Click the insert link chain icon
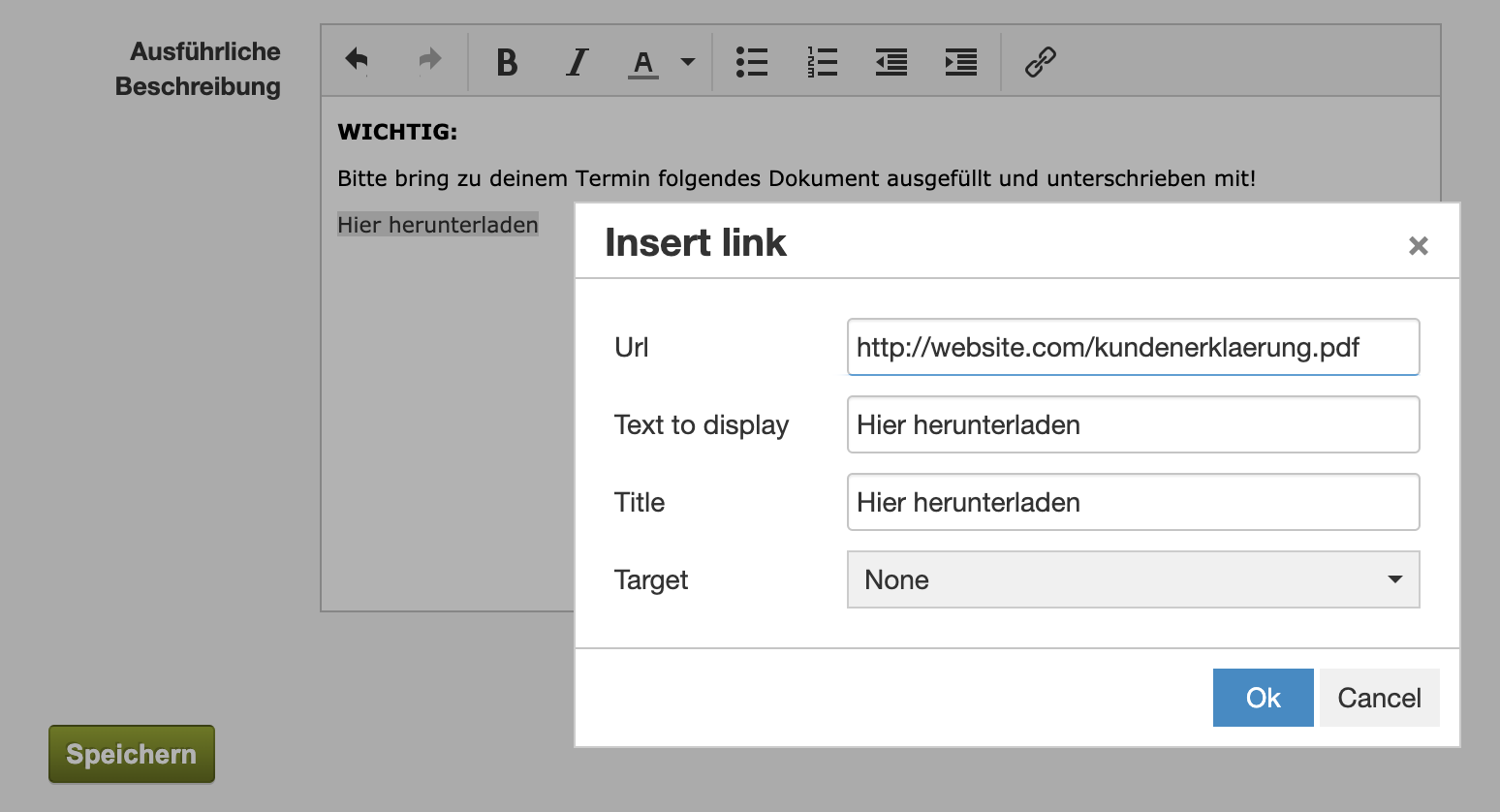 tap(1041, 62)
